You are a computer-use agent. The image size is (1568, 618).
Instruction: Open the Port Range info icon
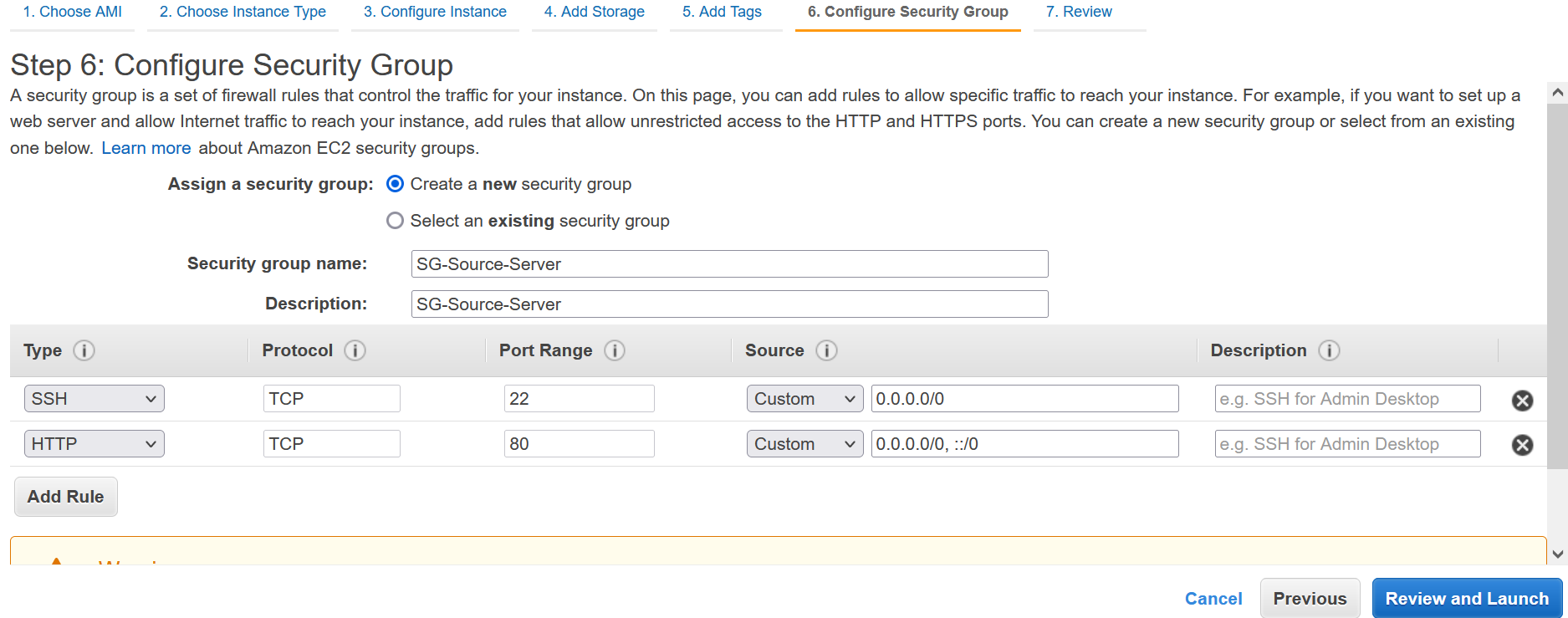615,350
